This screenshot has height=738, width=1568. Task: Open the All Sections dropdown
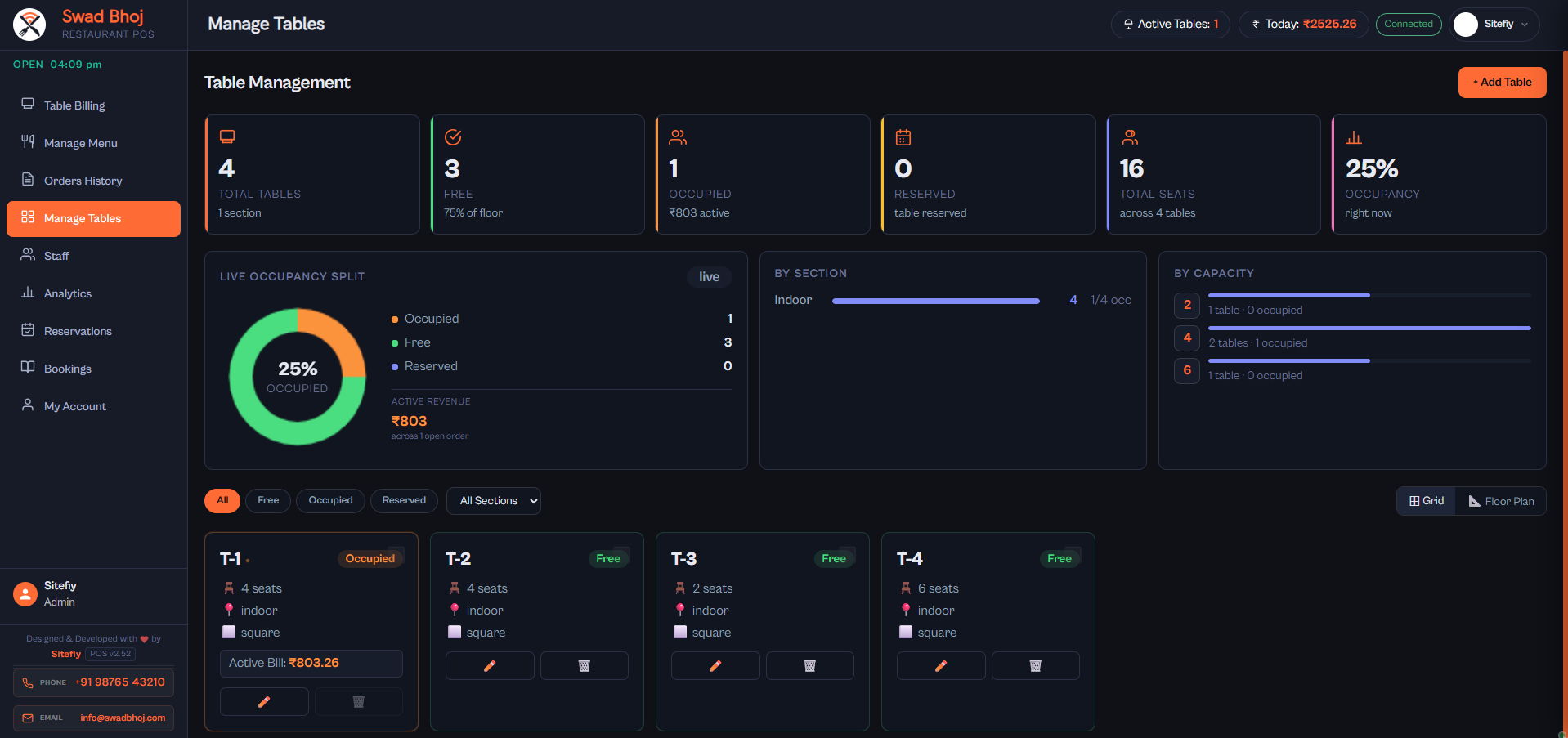coord(494,501)
